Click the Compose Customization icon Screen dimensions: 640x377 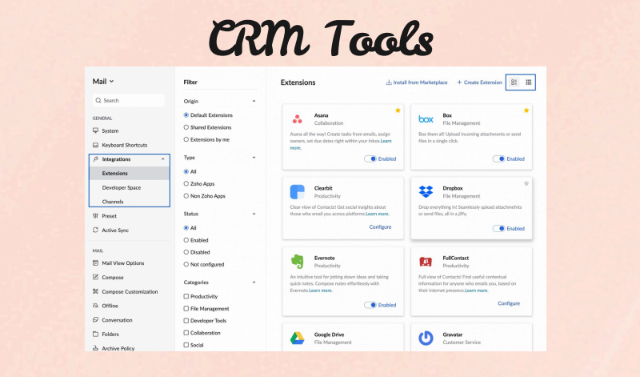(x=96, y=291)
